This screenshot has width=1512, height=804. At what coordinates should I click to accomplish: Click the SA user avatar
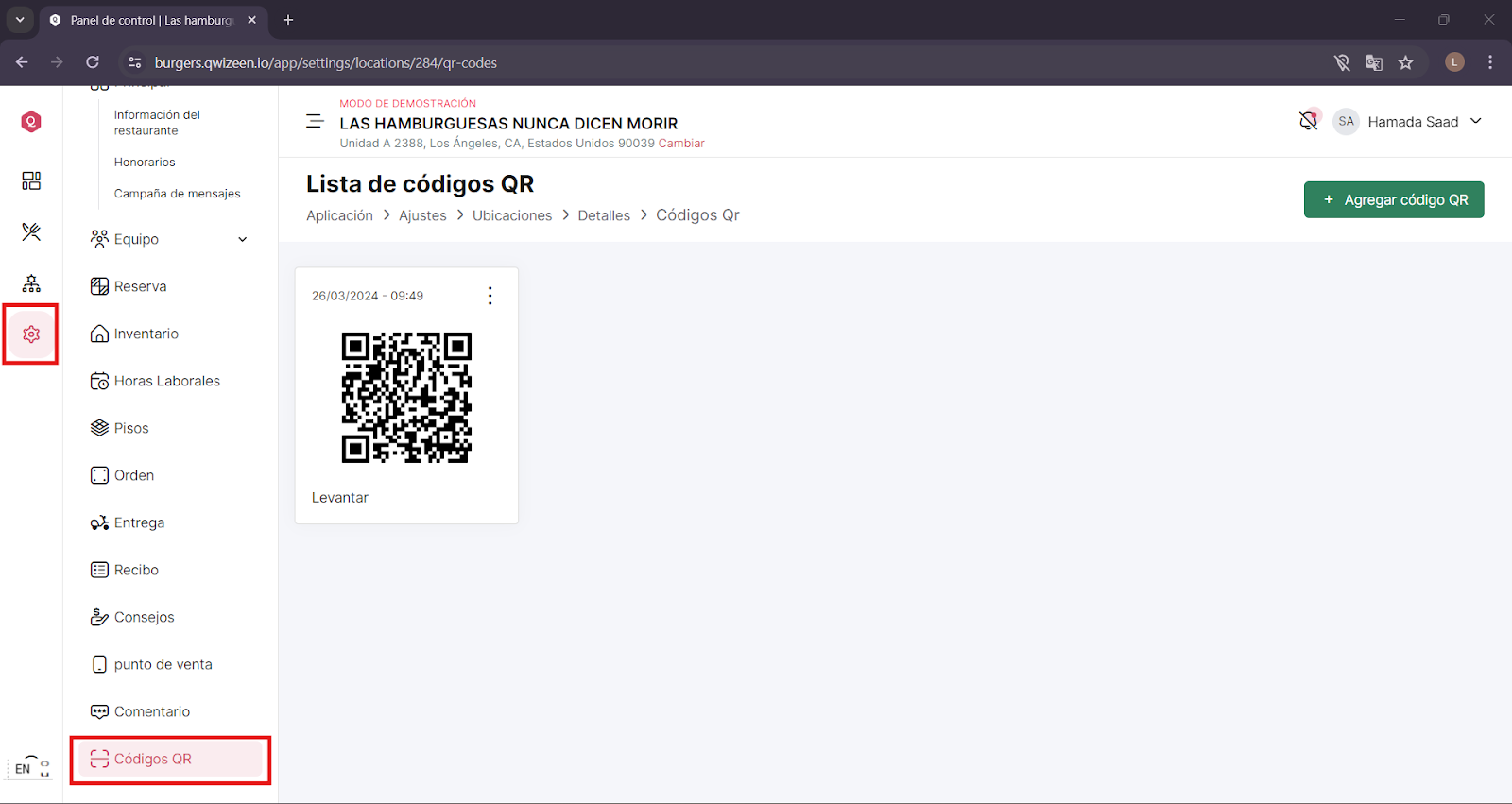point(1346,121)
